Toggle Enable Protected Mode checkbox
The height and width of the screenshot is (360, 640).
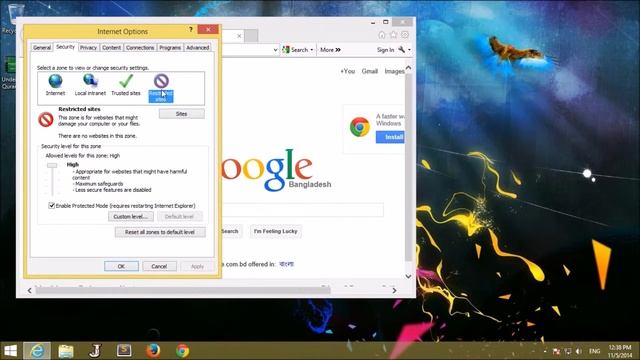click(52, 205)
